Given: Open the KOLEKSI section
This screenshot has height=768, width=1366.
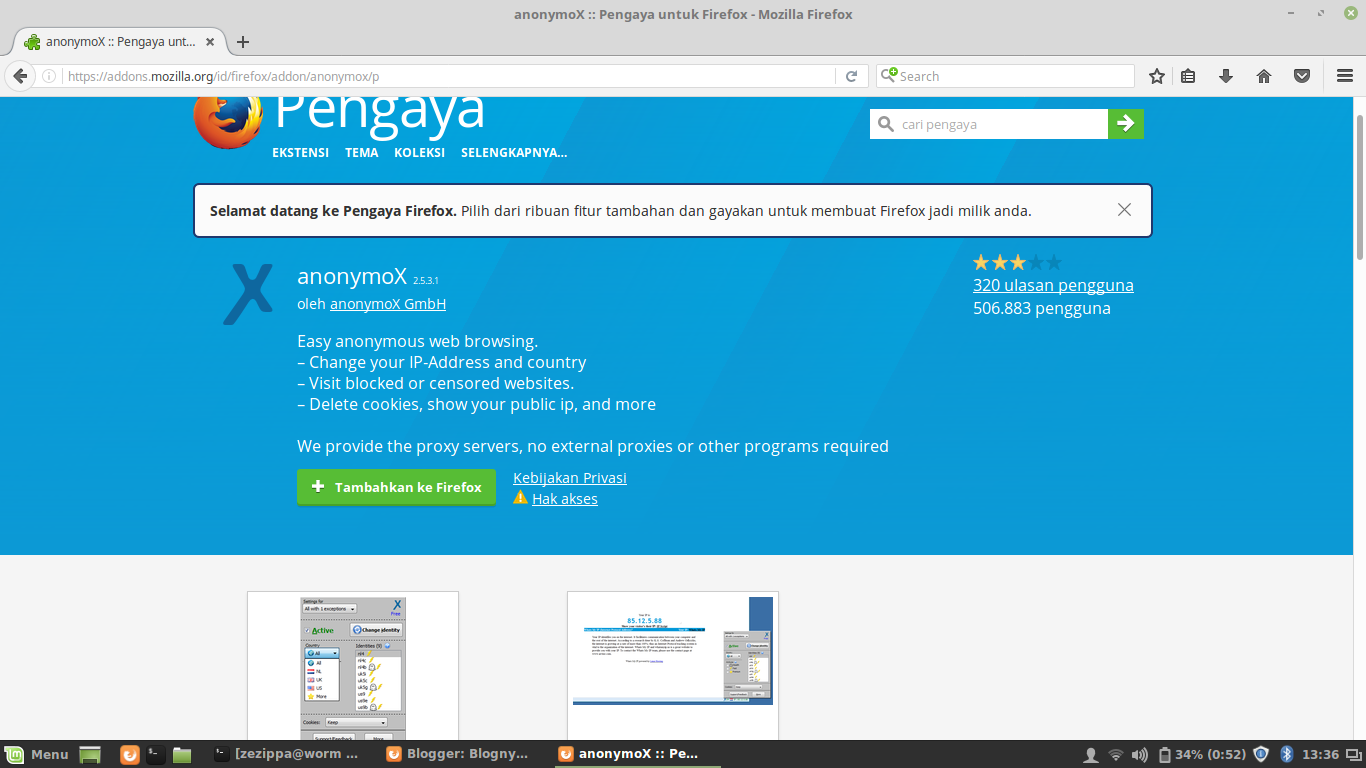Looking at the screenshot, I should [419, 153].
